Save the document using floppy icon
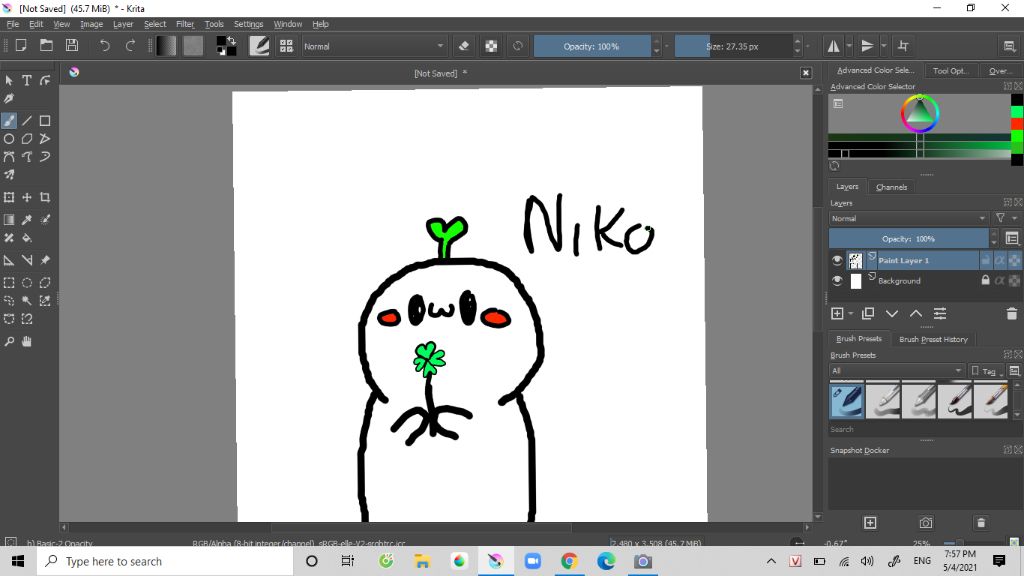This screenshot has width=1024, height=576. [x=72, y=46]
